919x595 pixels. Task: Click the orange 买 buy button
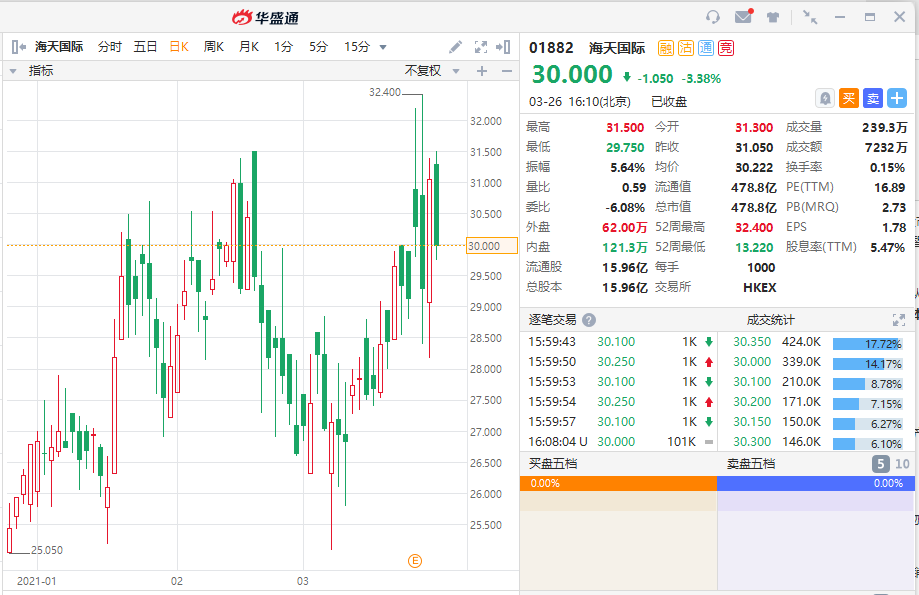(849, 98)
